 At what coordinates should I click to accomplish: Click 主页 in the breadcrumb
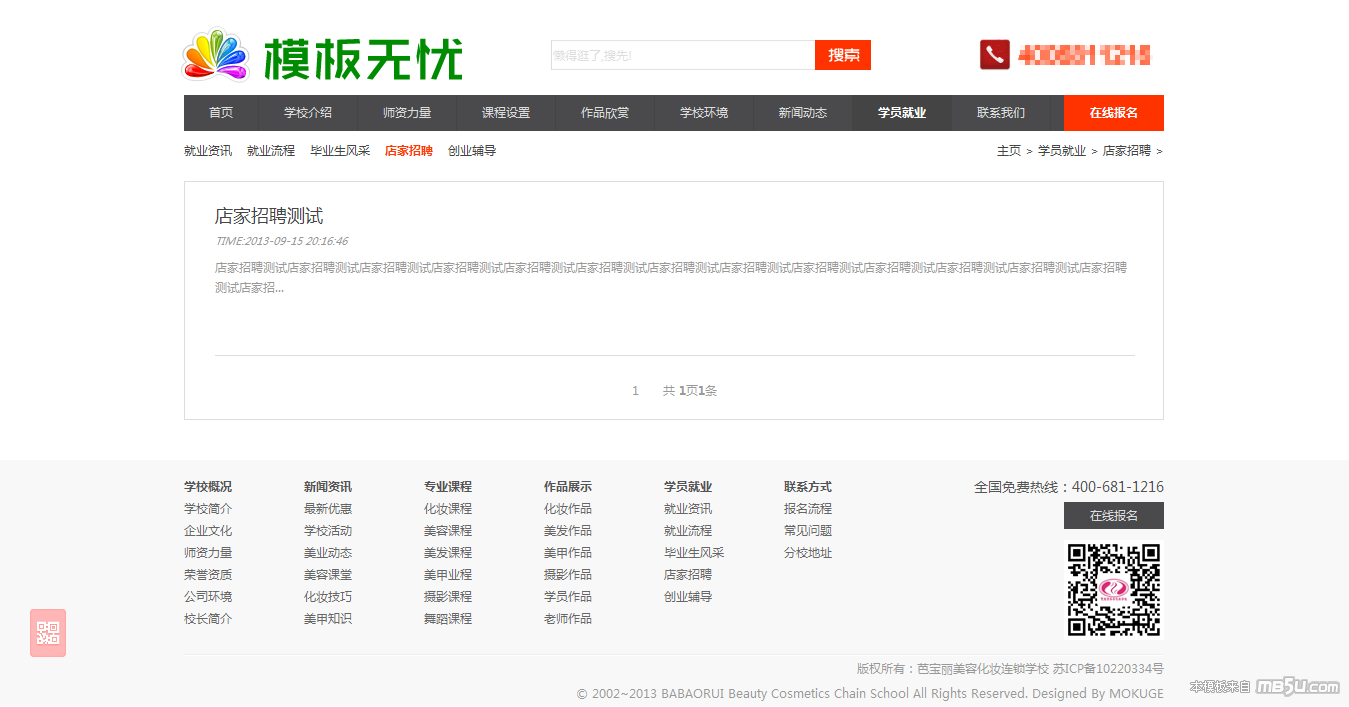pyautogui.click(x=1008, y=151)
